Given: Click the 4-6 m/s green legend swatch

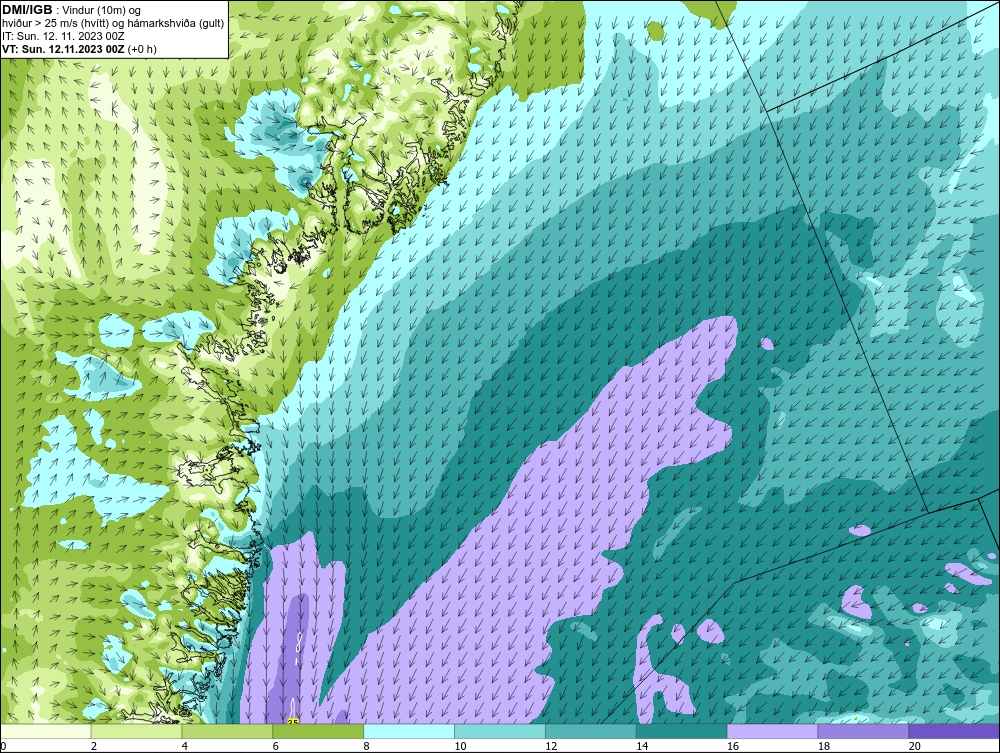Looking at the screenshot, I should [228, 731].
